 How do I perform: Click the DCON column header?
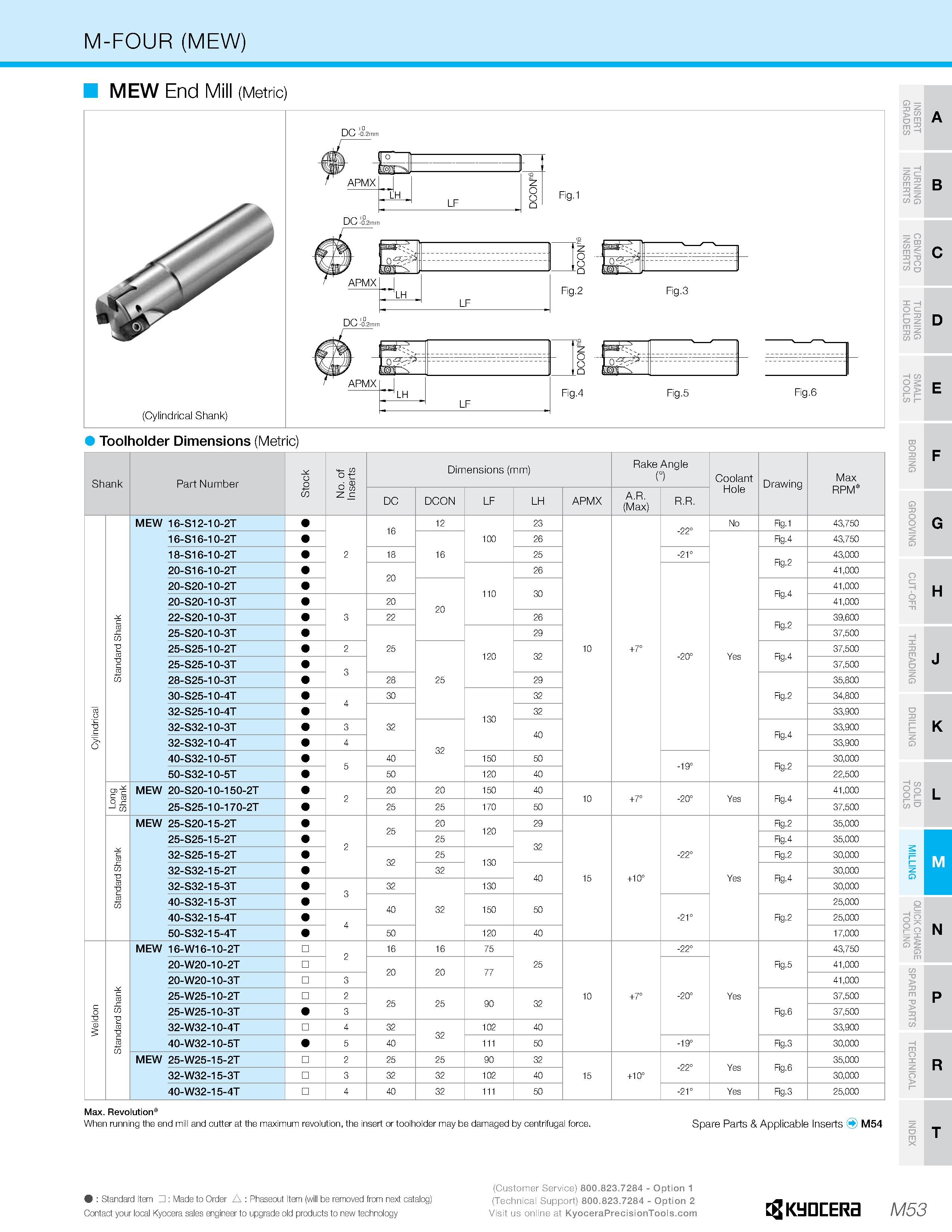(x=440, y=500)
